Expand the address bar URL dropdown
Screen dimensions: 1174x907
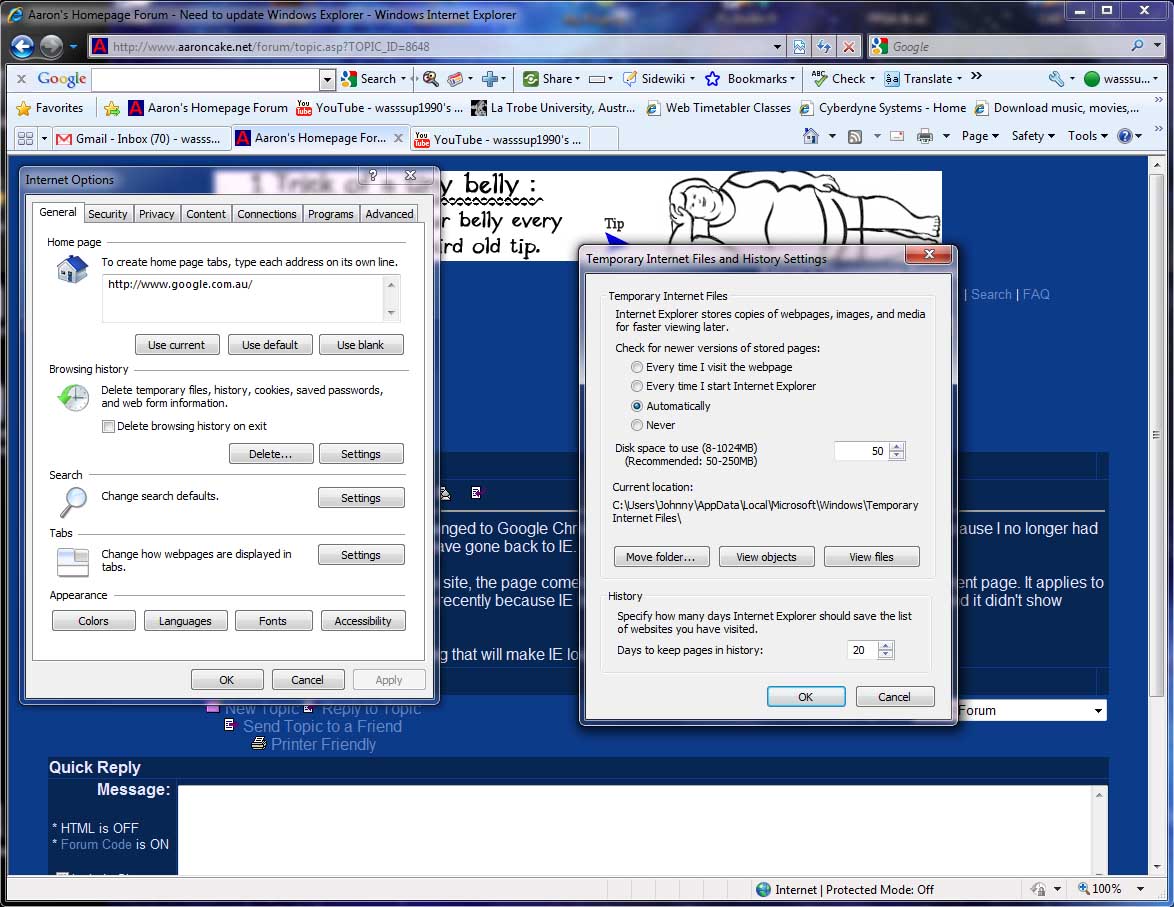778,46
